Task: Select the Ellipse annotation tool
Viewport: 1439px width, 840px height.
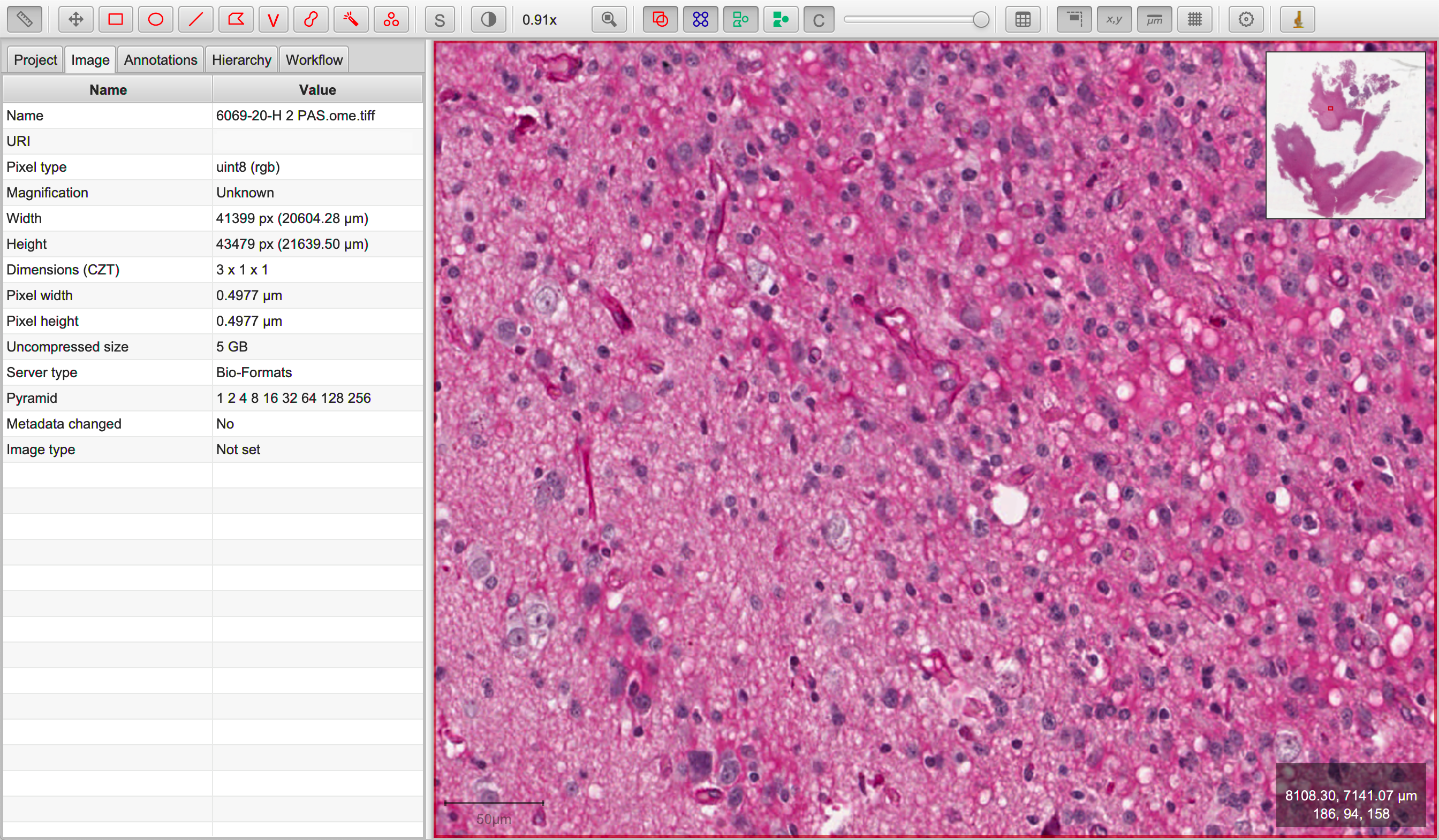Action: coord(155,20)
